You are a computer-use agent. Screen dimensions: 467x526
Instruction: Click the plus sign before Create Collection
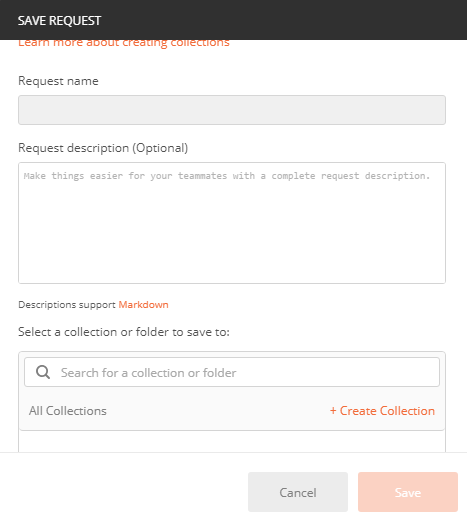click(333, 411)
